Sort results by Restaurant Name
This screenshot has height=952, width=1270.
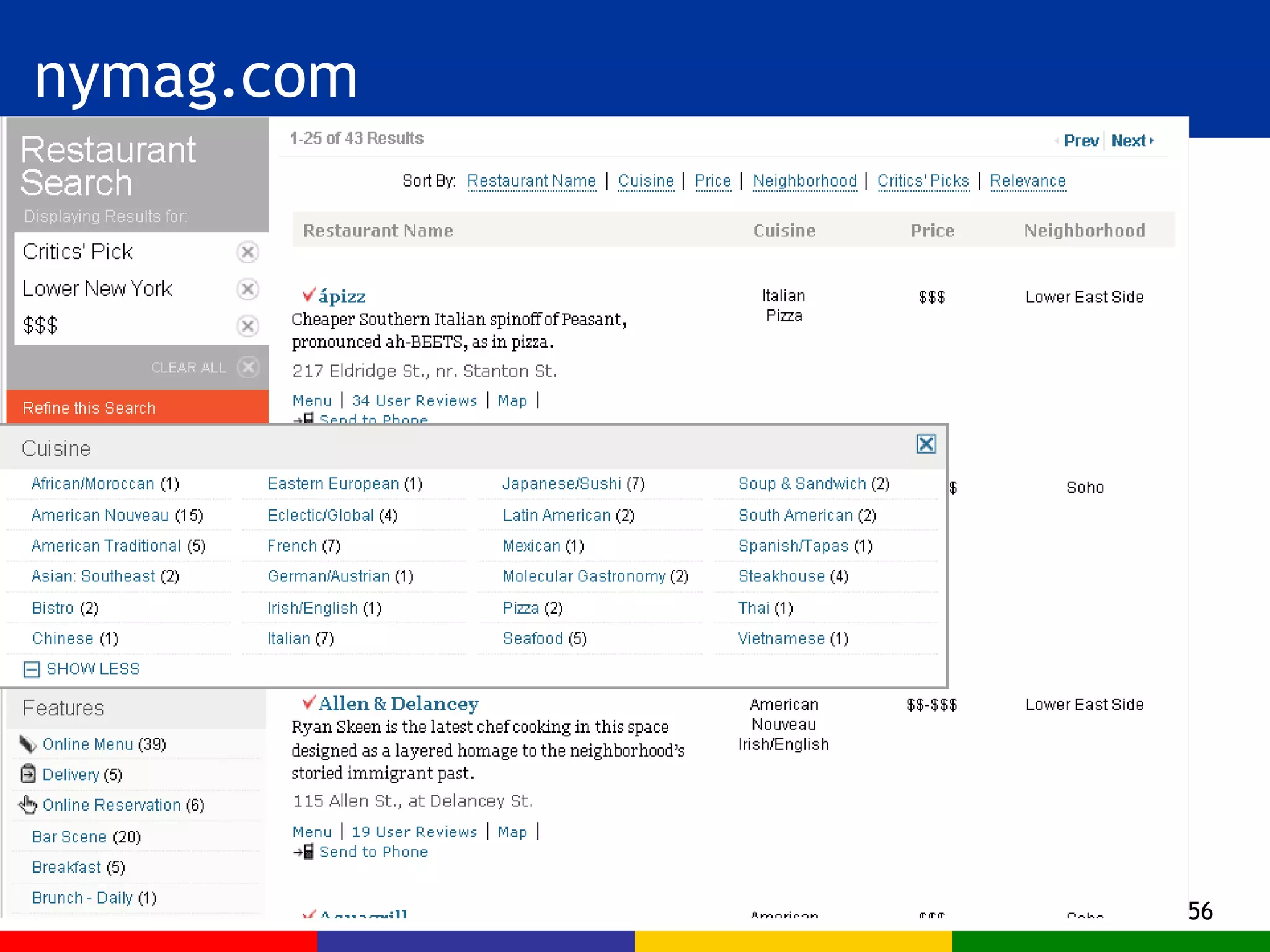tap(531, 181)
